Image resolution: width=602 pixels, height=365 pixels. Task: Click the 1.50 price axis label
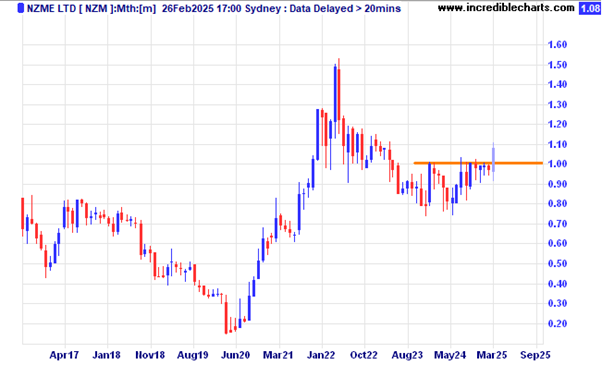pos(557,65)
